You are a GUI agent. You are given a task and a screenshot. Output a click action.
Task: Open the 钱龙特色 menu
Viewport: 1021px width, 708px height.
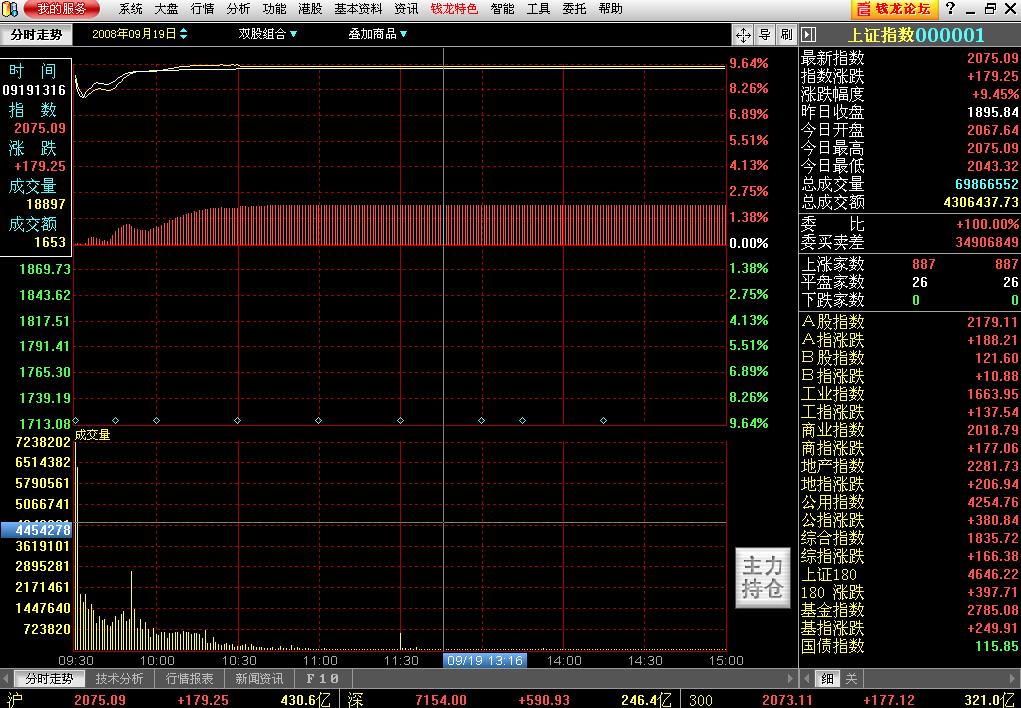tap(454, 9)
